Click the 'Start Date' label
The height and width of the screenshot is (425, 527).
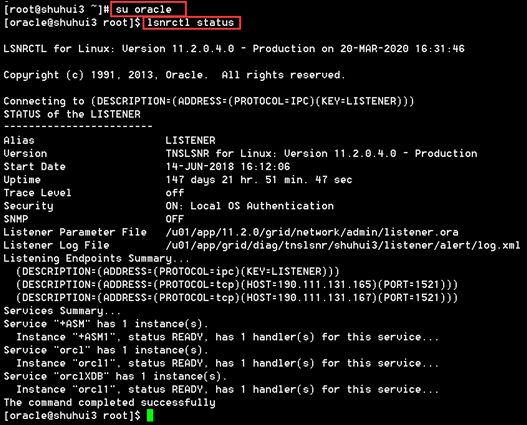point(34,167)
